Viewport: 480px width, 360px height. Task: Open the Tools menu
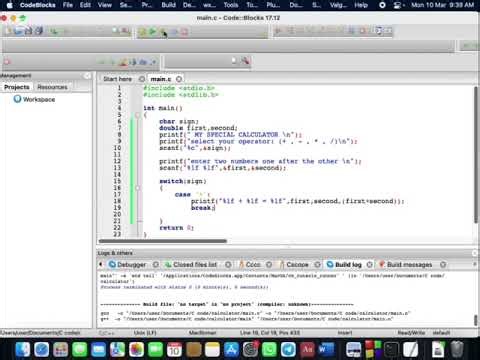point(231,5)
